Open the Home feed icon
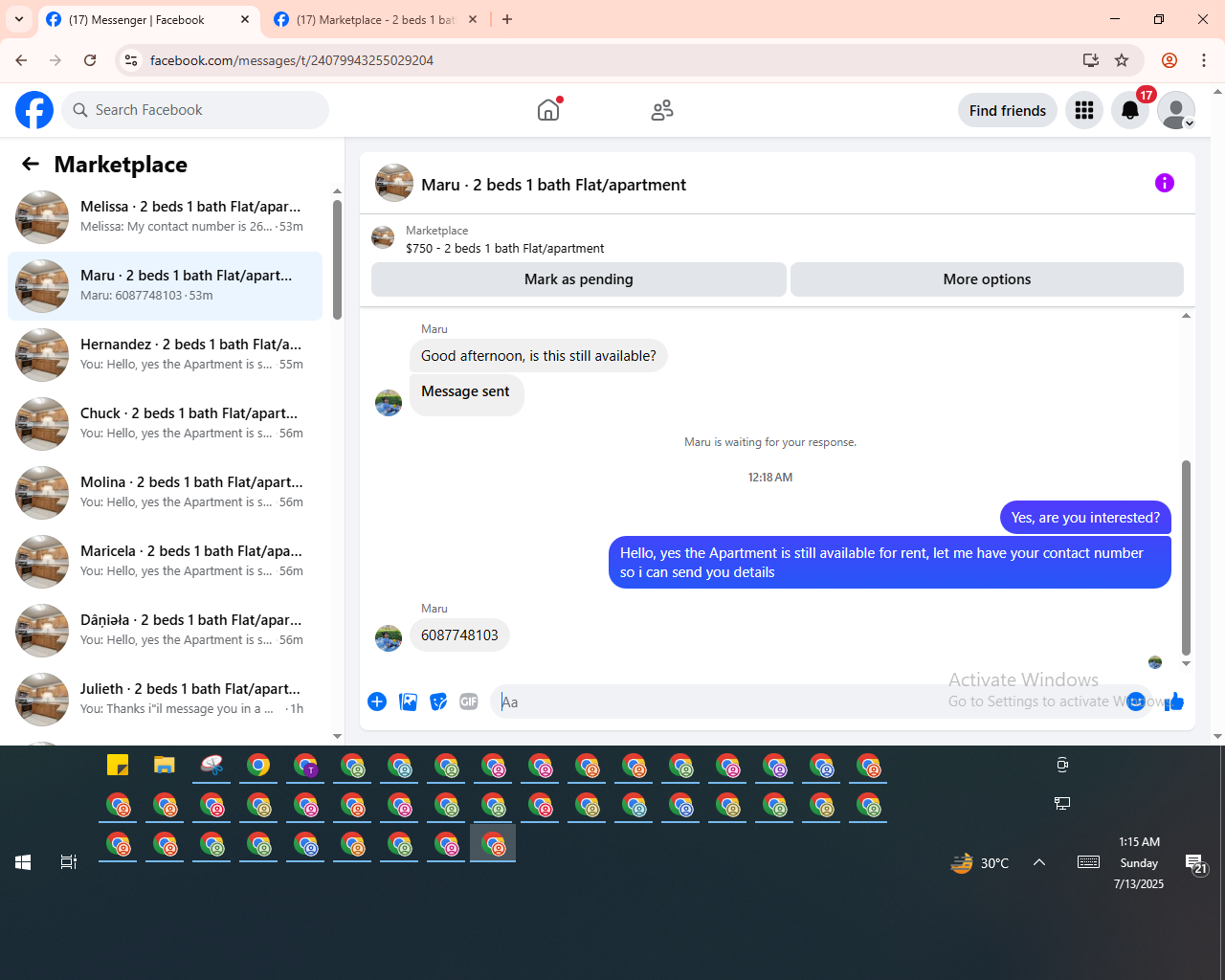Screen dimensions: 1225x980 tap(548, 110)
